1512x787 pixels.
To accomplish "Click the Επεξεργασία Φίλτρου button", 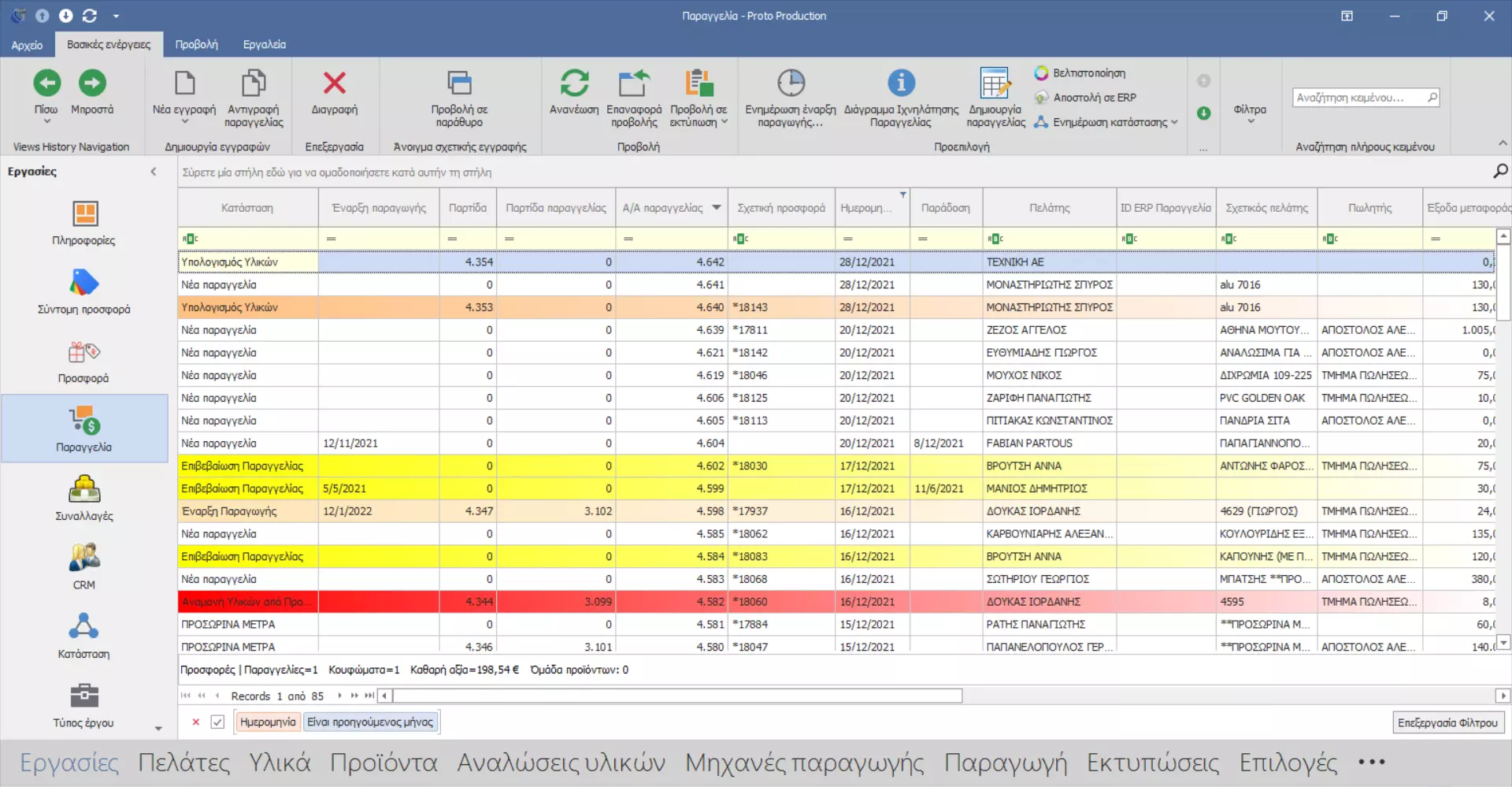I will click(x=1447, y=722).
